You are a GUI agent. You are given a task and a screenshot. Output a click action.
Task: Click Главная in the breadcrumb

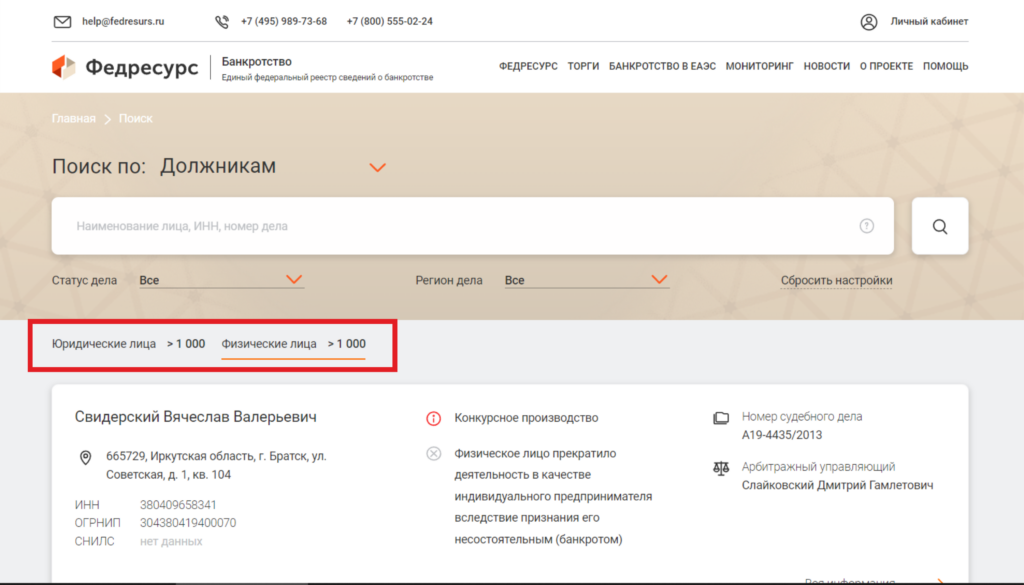click(x=74, y=119)
